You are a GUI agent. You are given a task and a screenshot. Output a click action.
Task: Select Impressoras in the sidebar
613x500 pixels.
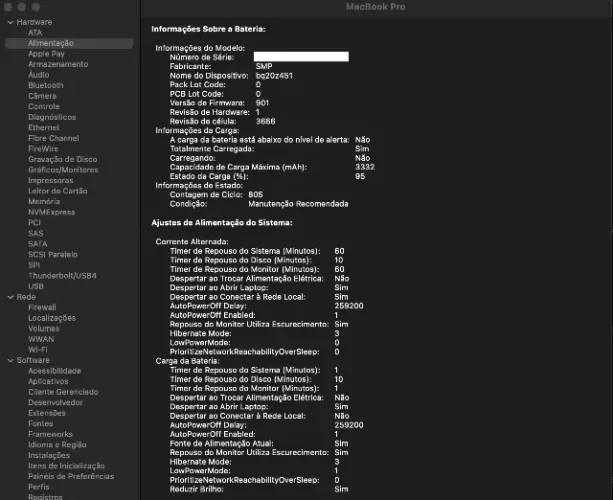pyautogui.click(x=50, y=181)
